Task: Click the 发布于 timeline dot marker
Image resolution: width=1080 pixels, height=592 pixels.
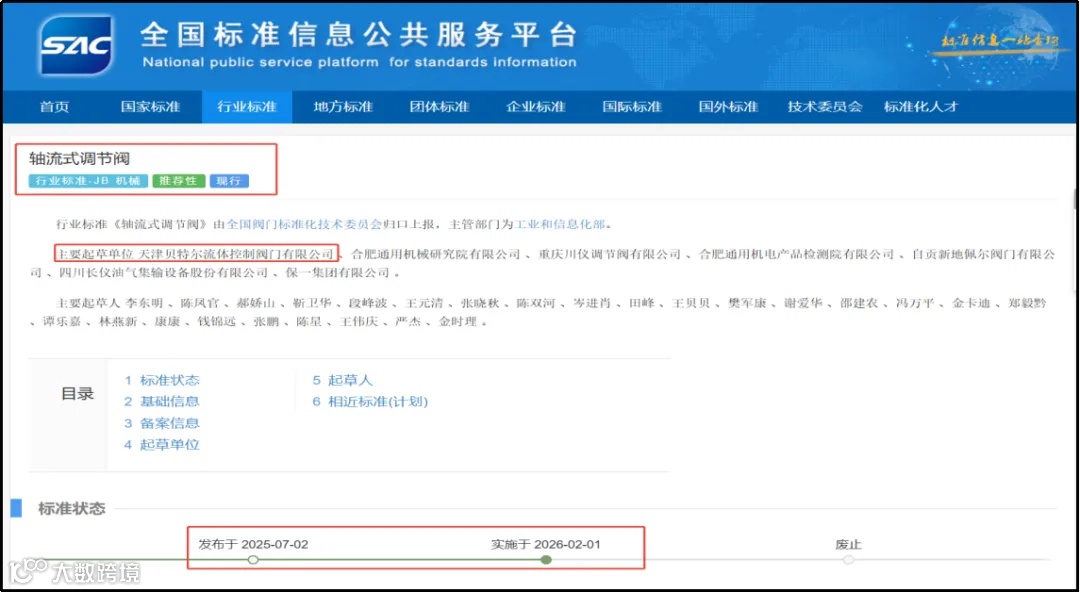Action: [252, 560]
